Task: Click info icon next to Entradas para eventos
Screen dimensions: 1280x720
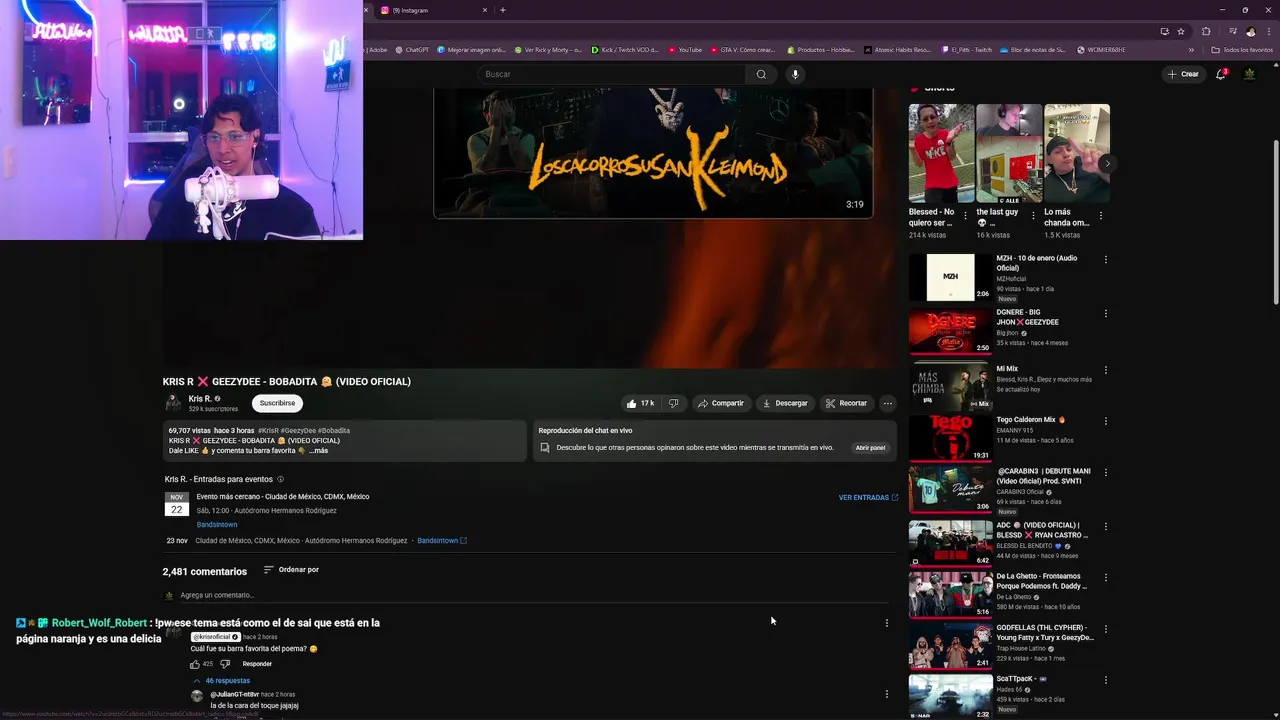Action: coord(280,479)
